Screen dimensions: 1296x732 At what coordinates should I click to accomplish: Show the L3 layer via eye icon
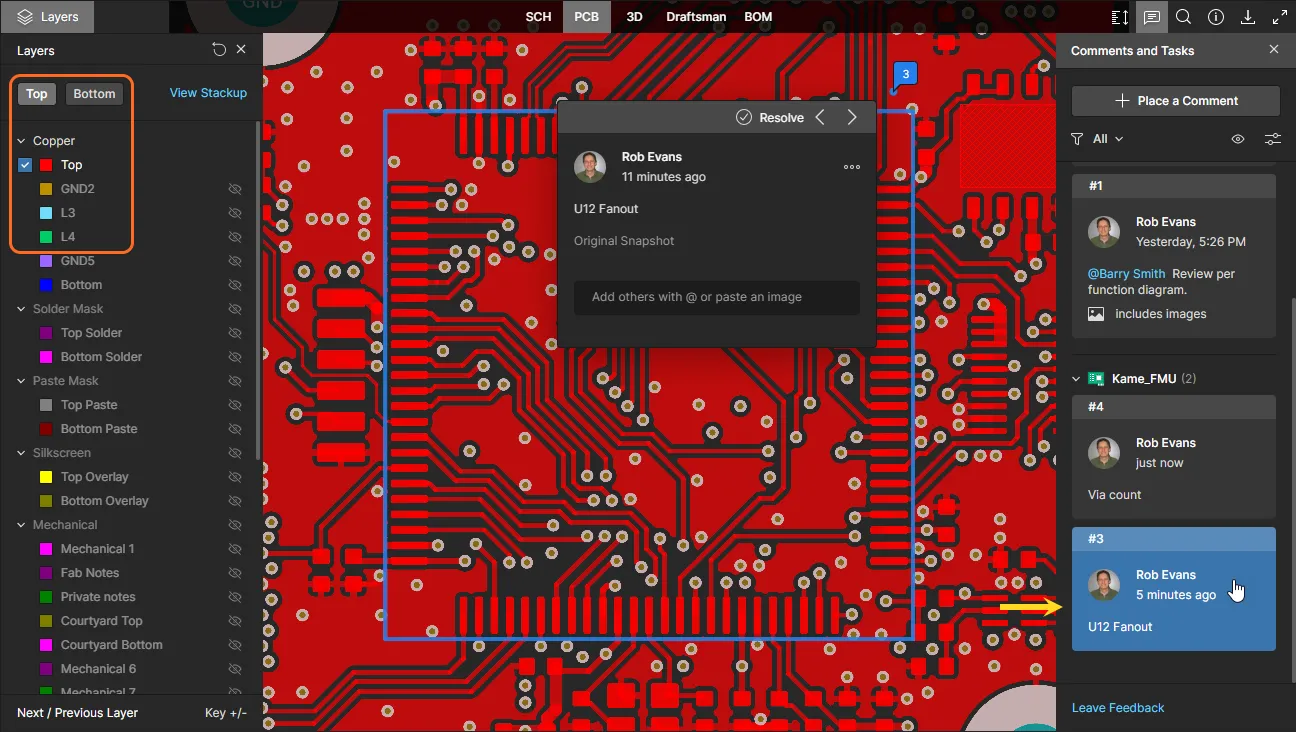coord(235,213)
